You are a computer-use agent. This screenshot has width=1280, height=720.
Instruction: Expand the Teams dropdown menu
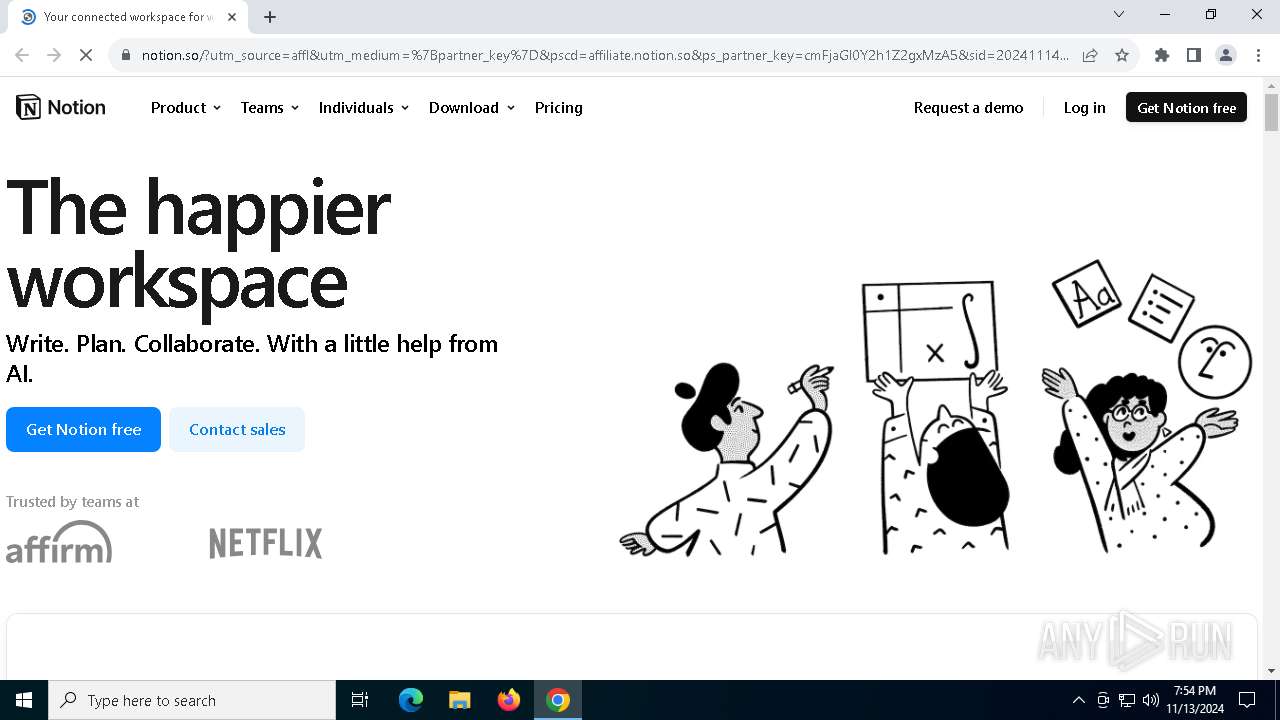coord(270,107)
